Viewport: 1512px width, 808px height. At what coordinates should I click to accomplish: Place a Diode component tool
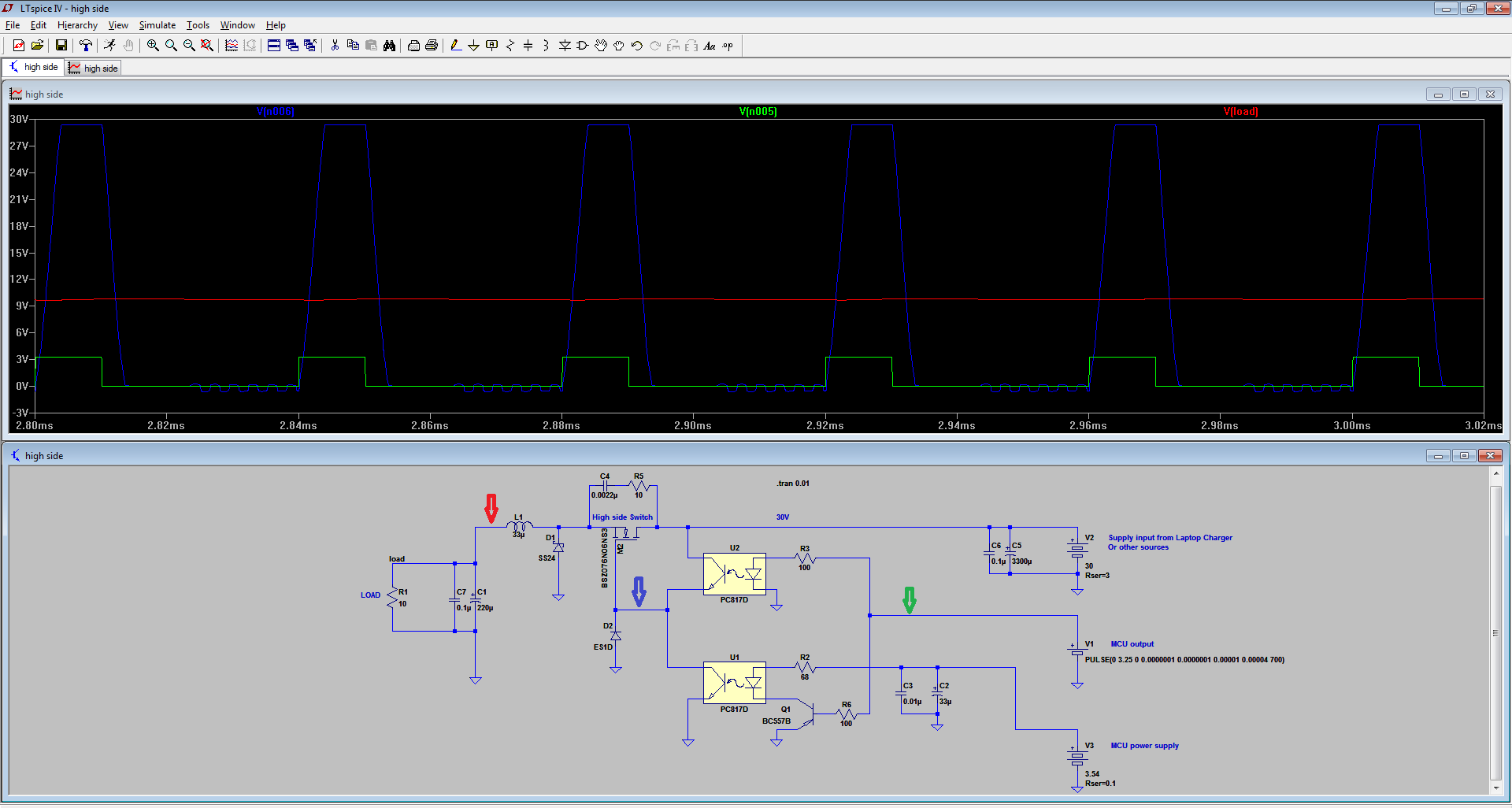point(565,46)
